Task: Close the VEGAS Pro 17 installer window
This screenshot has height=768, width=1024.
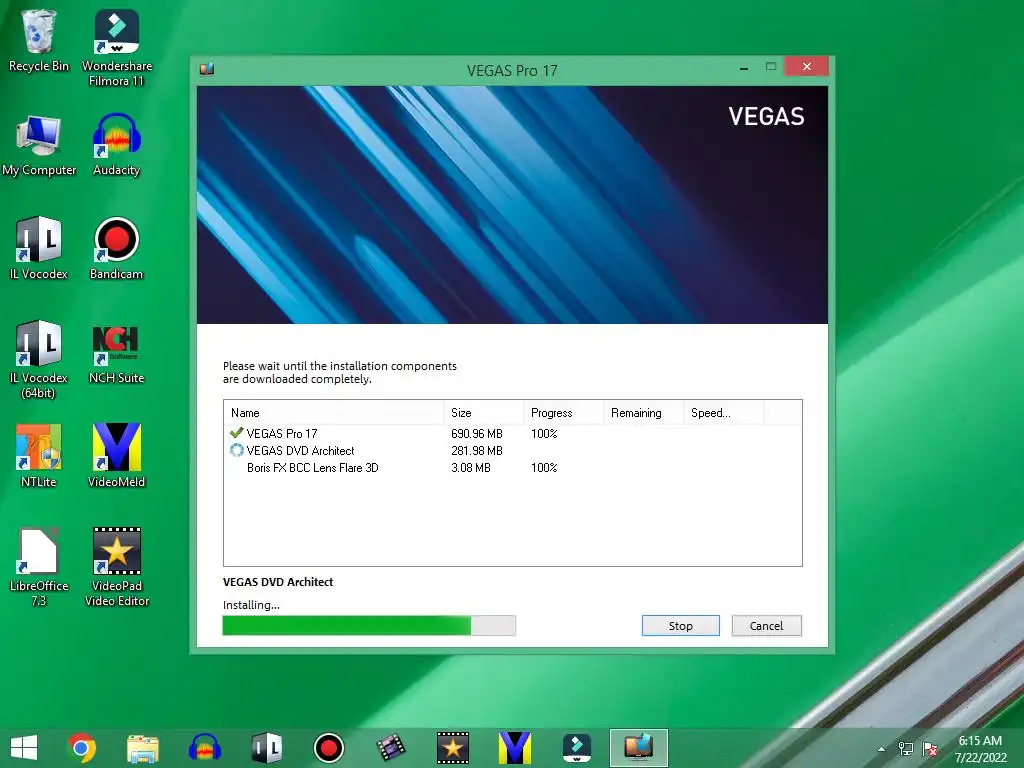Action: point(807,67)
